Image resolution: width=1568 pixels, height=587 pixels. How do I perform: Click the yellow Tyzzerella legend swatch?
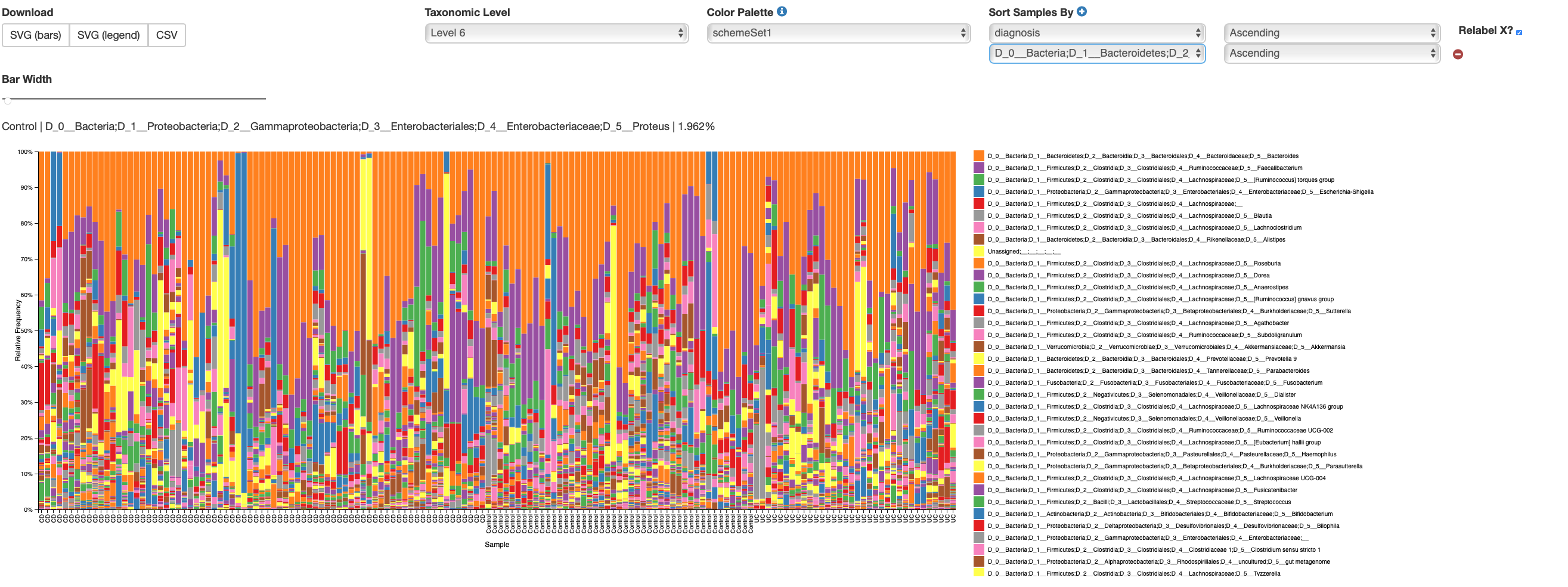tap(979, 574)
